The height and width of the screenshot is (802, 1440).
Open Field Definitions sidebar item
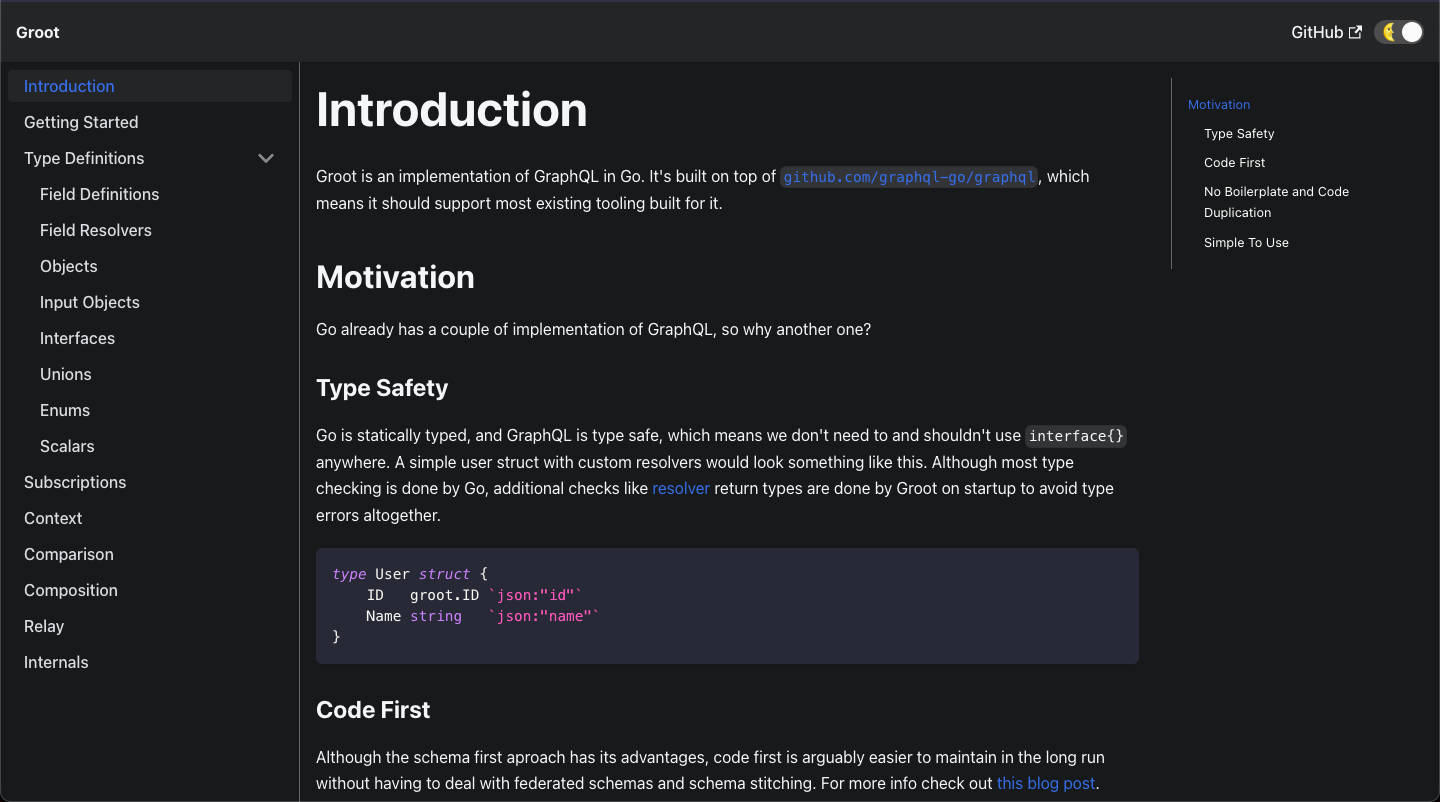point(99,194)
